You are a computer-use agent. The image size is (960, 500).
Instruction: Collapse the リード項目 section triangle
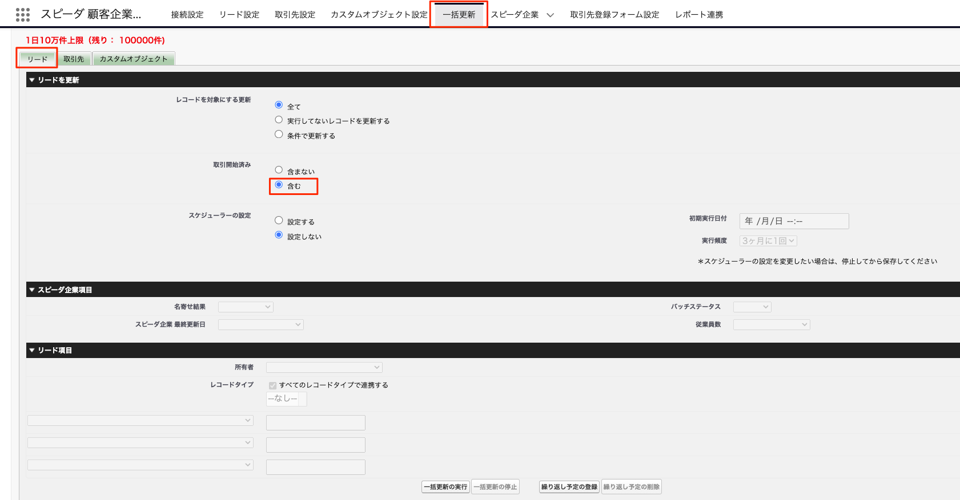[x=32, y=351]
